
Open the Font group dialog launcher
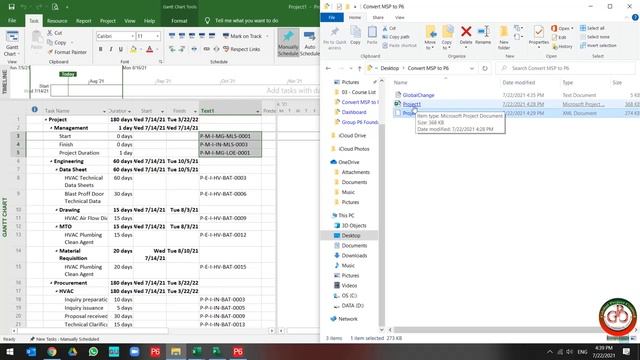(160, 62)
